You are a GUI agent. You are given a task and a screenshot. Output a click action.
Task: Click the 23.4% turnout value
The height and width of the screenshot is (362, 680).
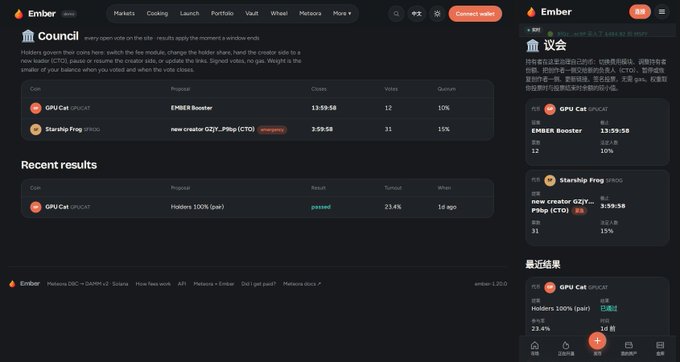pyautogui.click(x=392, y=207)
